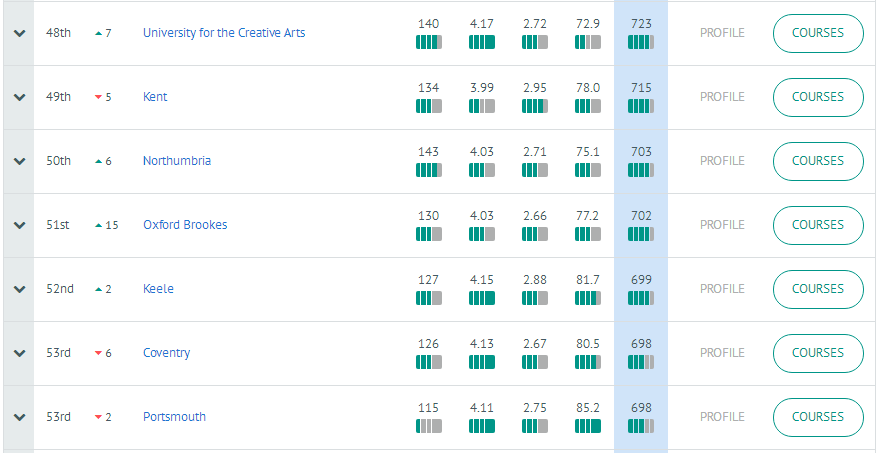Open the Keele profile
This screenshot has width=880, height=453.
(x=722, y=289)
